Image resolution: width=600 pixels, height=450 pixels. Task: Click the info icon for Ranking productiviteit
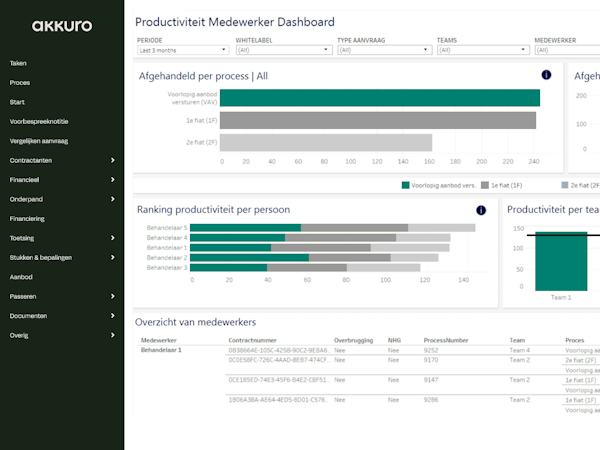click(x=481, y=210)
